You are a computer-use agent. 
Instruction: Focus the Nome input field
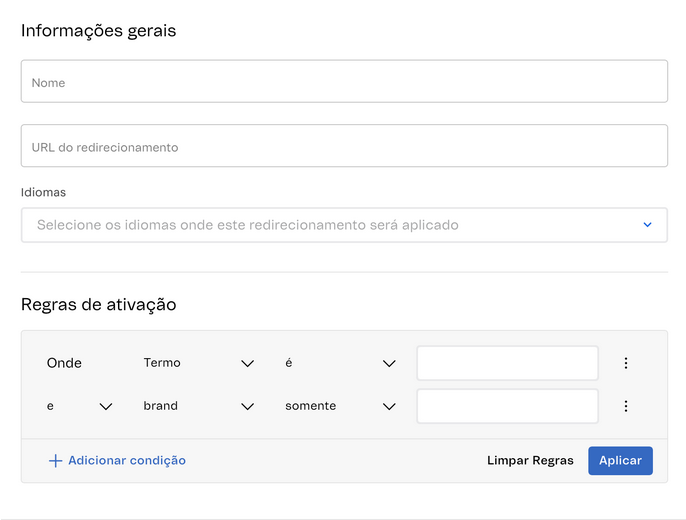[x=343, y=82]
